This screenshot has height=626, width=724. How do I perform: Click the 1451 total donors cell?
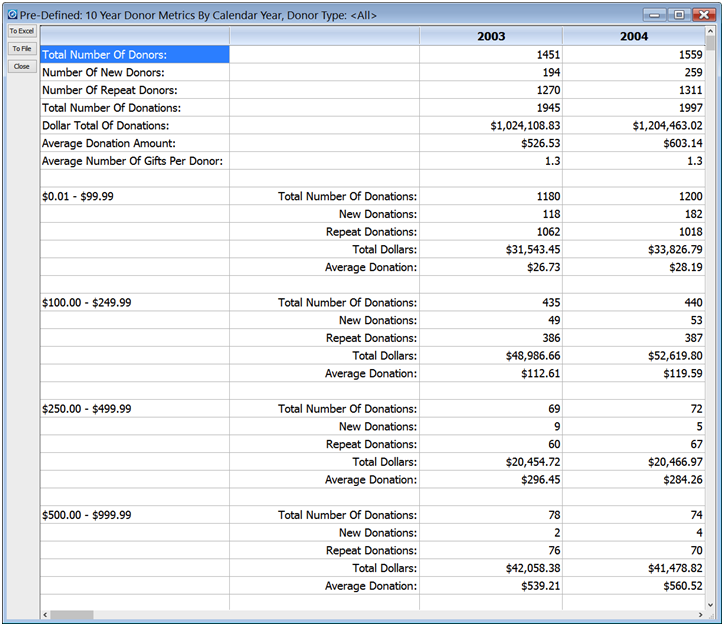pyautogui.click(x=491, y=54)
